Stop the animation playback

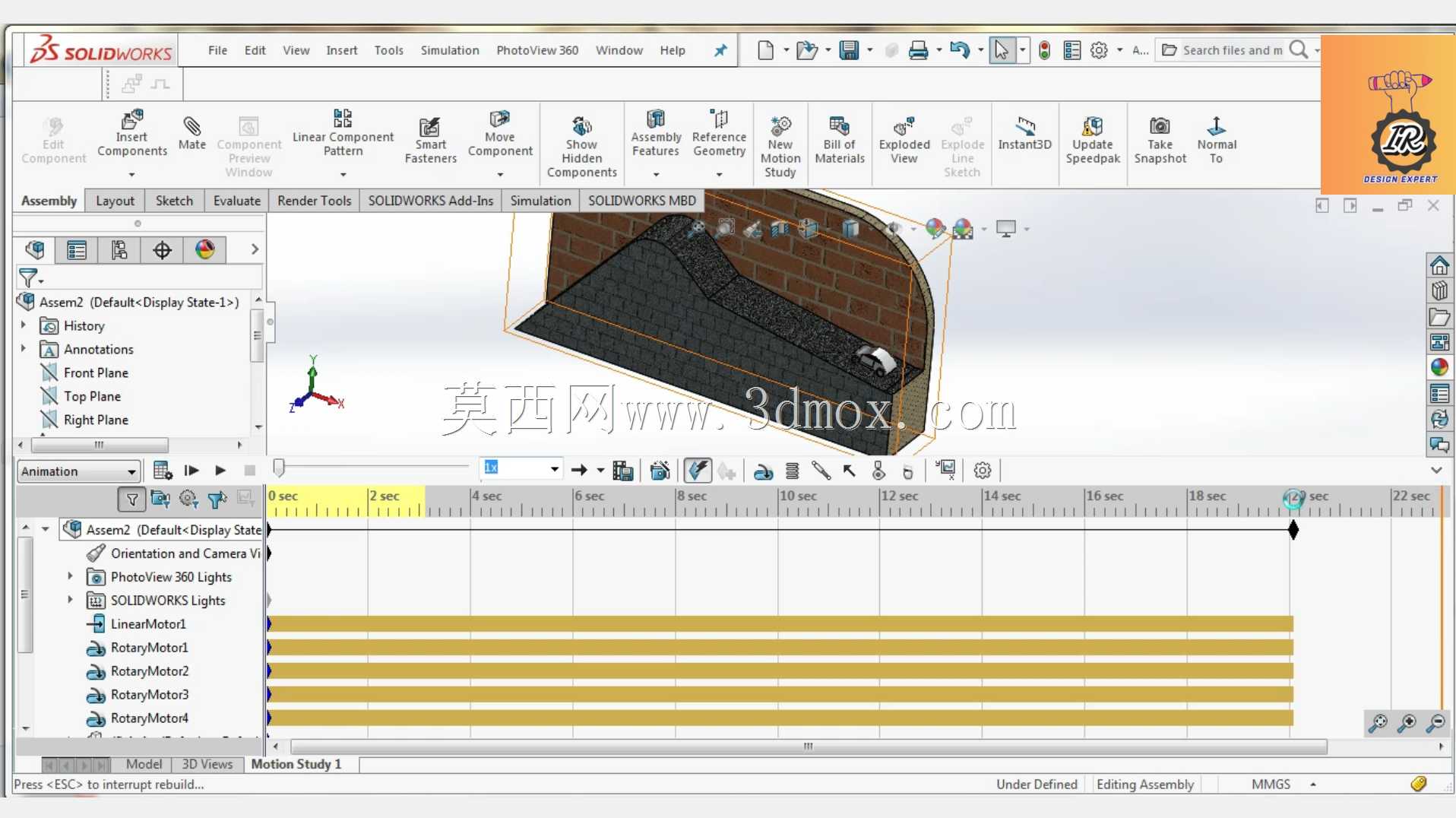coord(249,471)
